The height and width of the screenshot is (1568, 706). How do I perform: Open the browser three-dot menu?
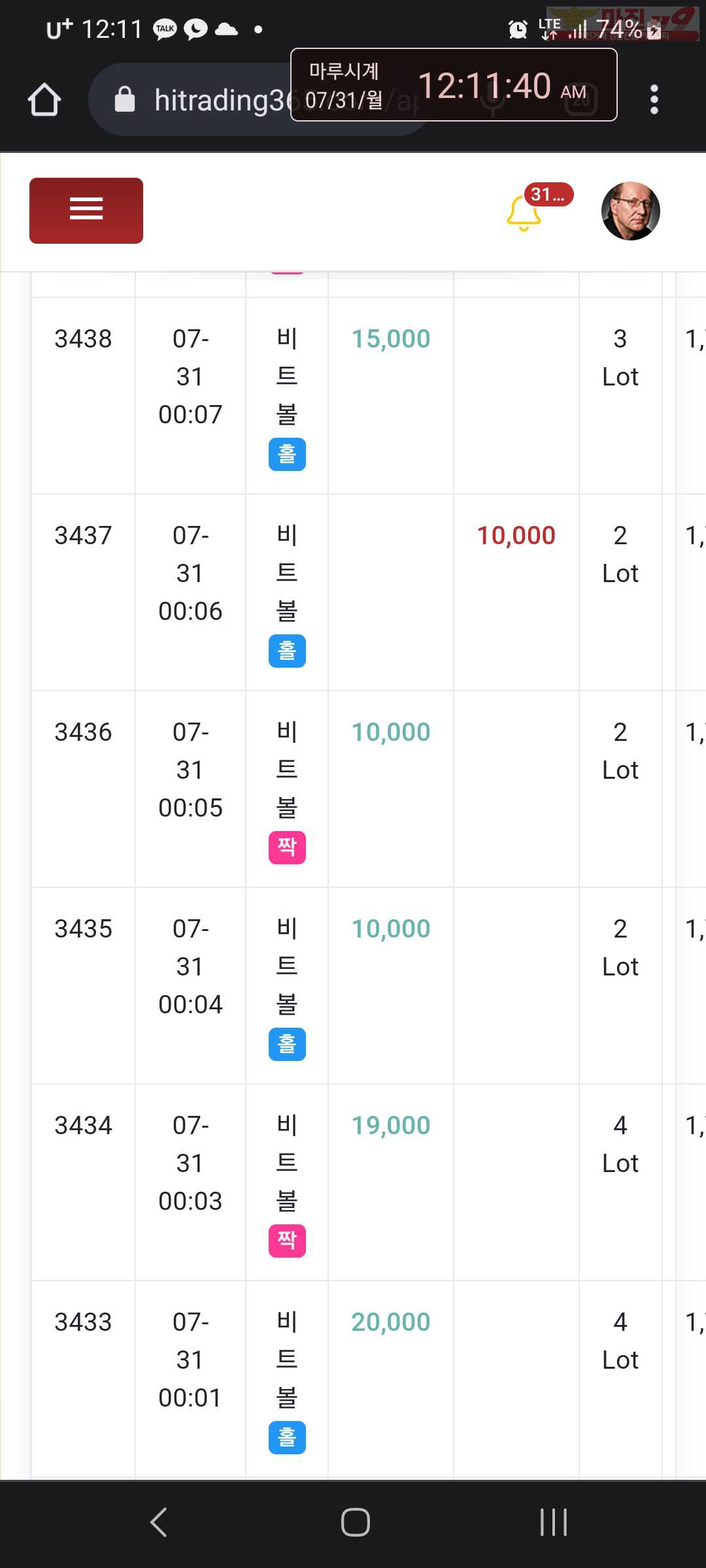tap(654, 99)
